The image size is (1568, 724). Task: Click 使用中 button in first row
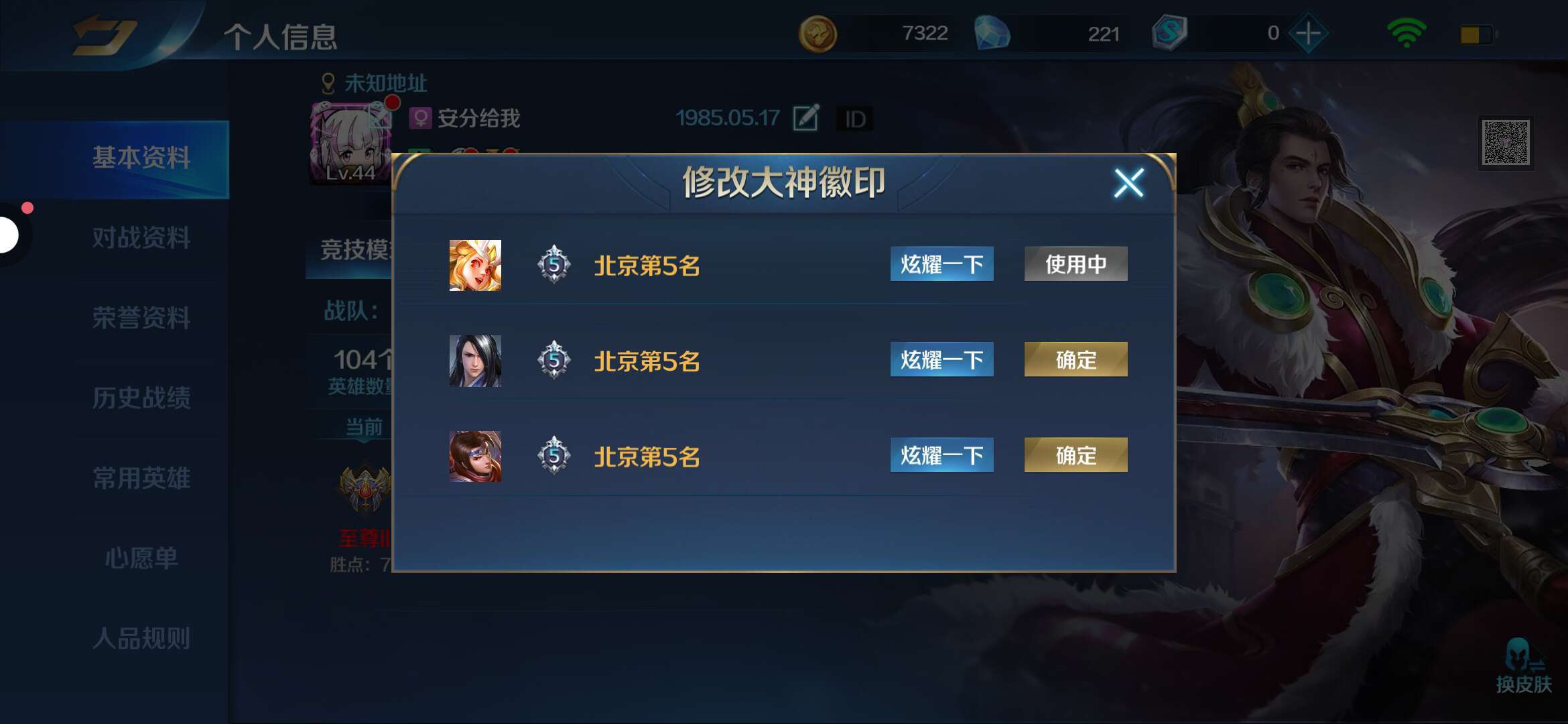coord(1075,264)
